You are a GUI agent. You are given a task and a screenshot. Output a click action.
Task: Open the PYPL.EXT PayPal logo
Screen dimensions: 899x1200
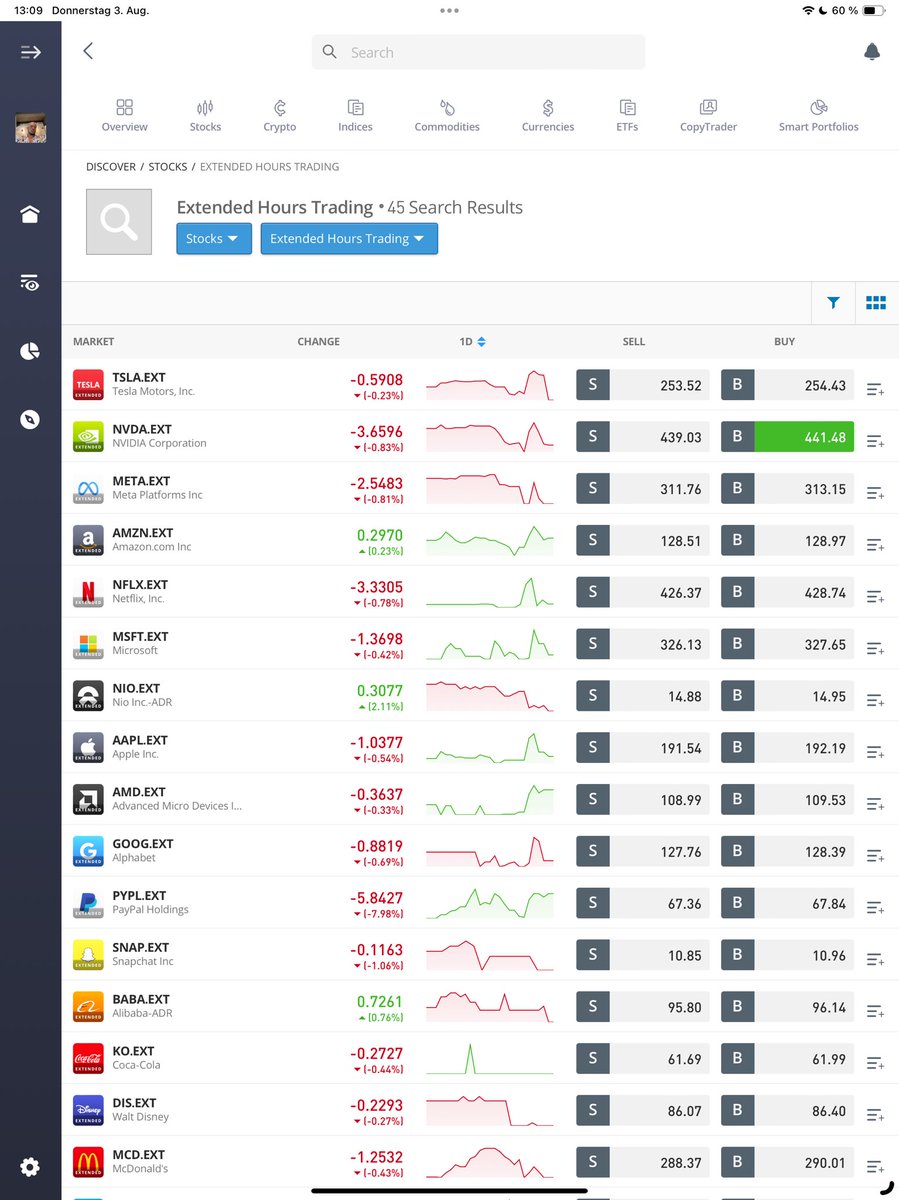[88, 903]
